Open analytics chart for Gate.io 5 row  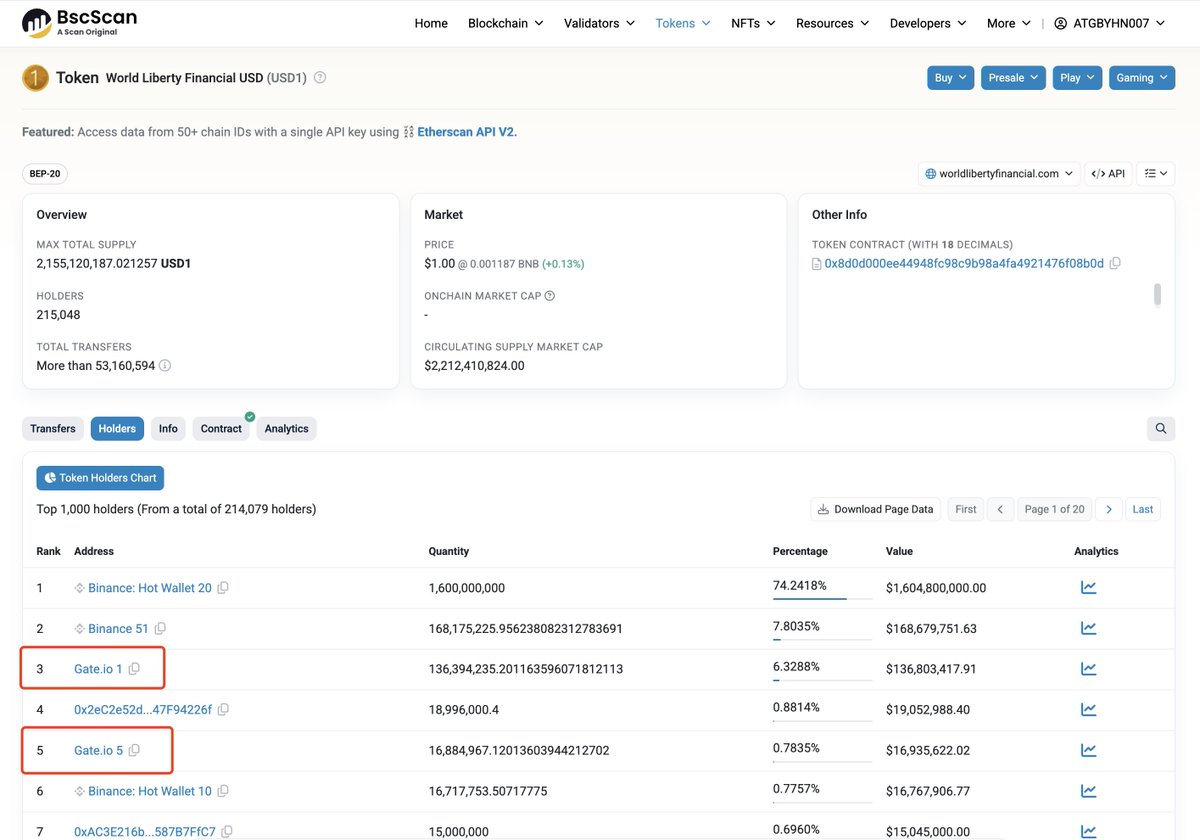[x=1088, y=750]
